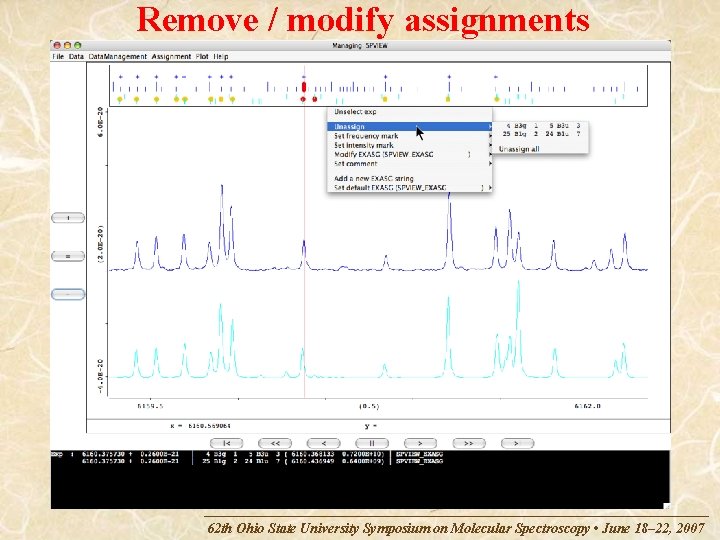Click the '6159.5' axis label

tap(150, 406)
